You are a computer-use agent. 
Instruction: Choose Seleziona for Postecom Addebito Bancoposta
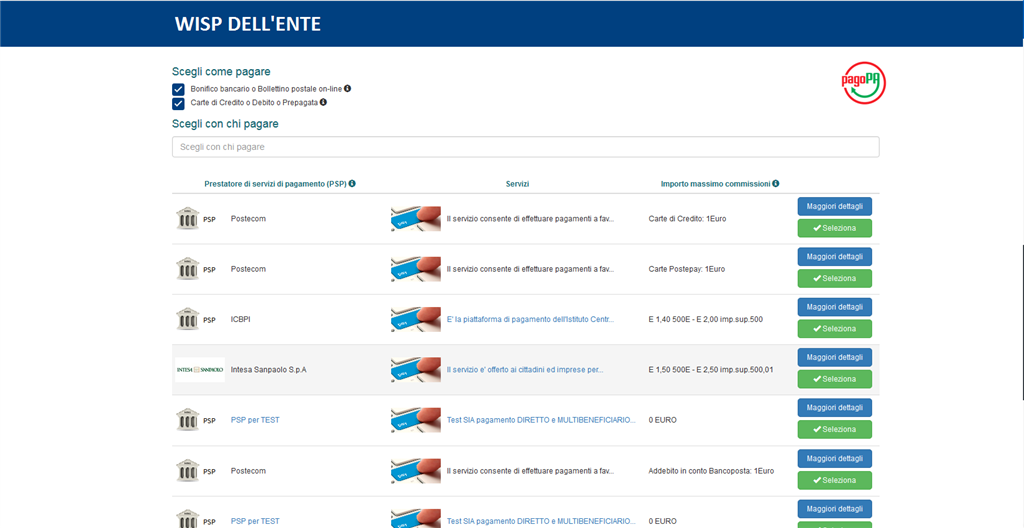pos(834,480)
